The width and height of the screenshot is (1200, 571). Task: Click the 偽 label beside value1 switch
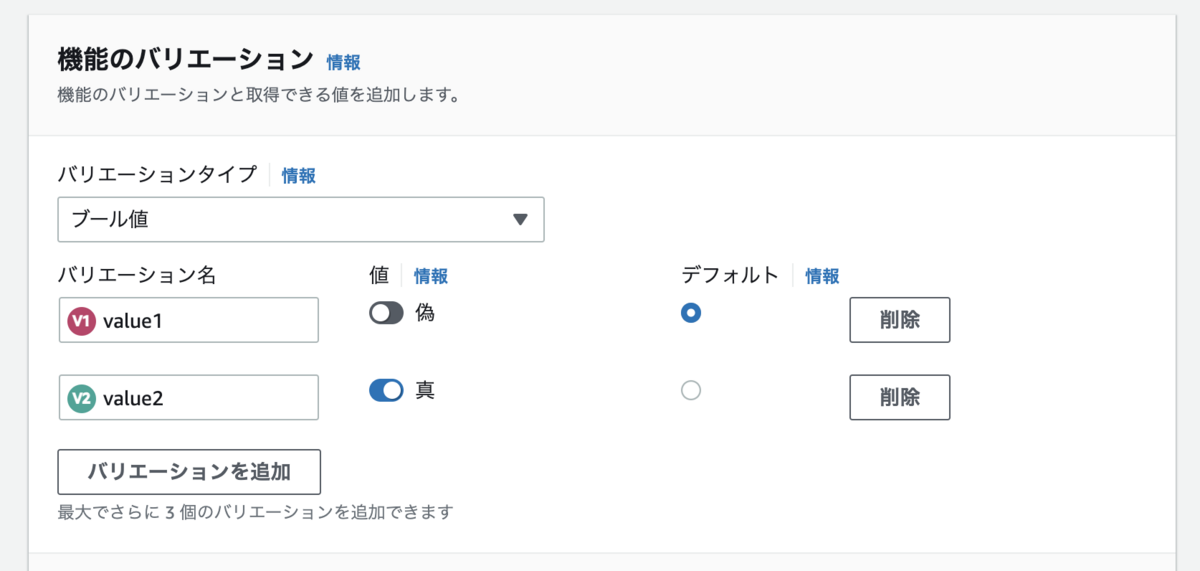425,313
